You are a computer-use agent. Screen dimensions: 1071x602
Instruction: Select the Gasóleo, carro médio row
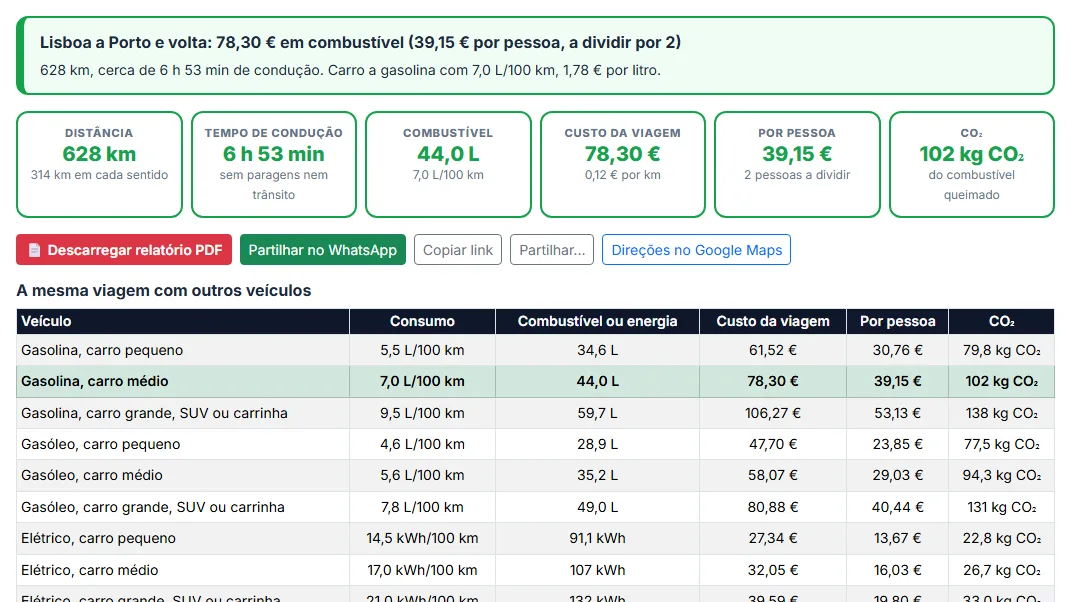pyautogui.click(x=536, y=475)
